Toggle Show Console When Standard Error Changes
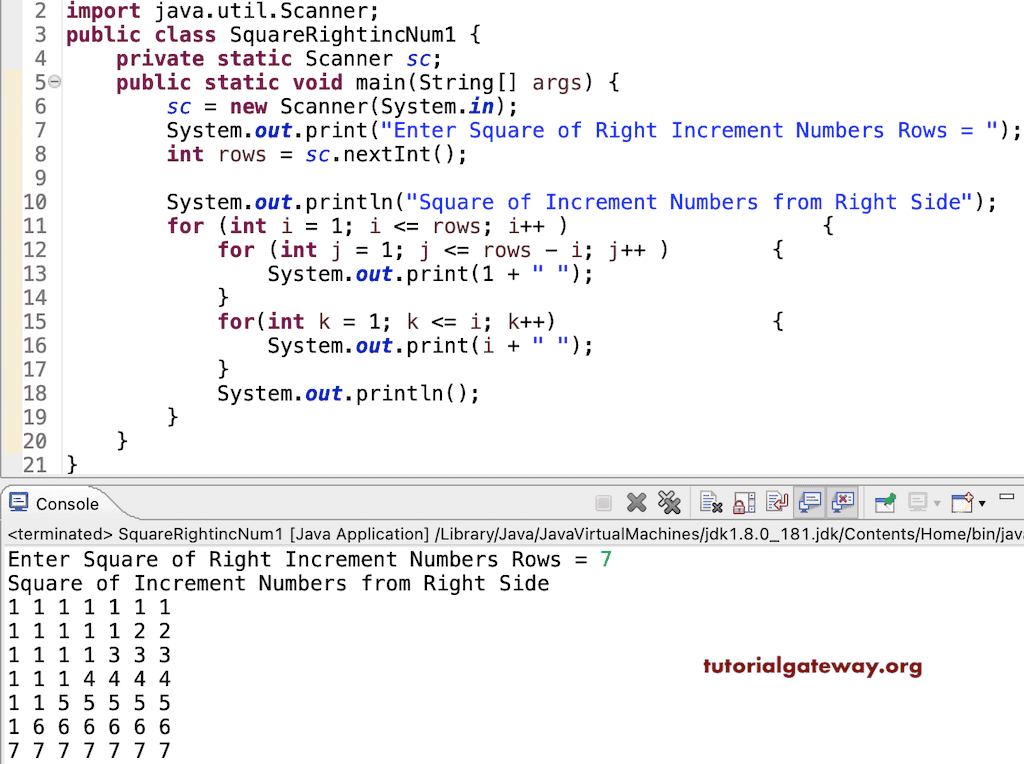 tap(841, 502)
